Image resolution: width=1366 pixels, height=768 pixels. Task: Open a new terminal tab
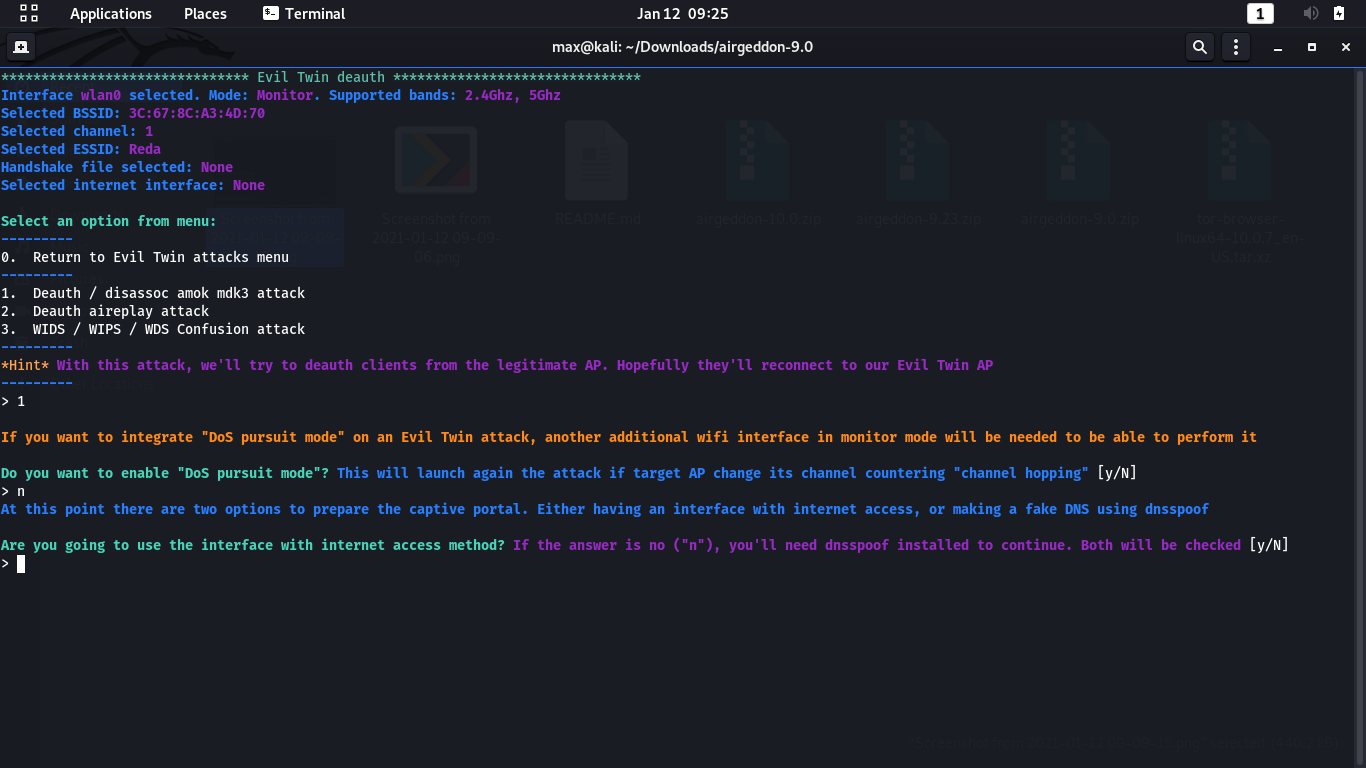[x=21, y=46]
